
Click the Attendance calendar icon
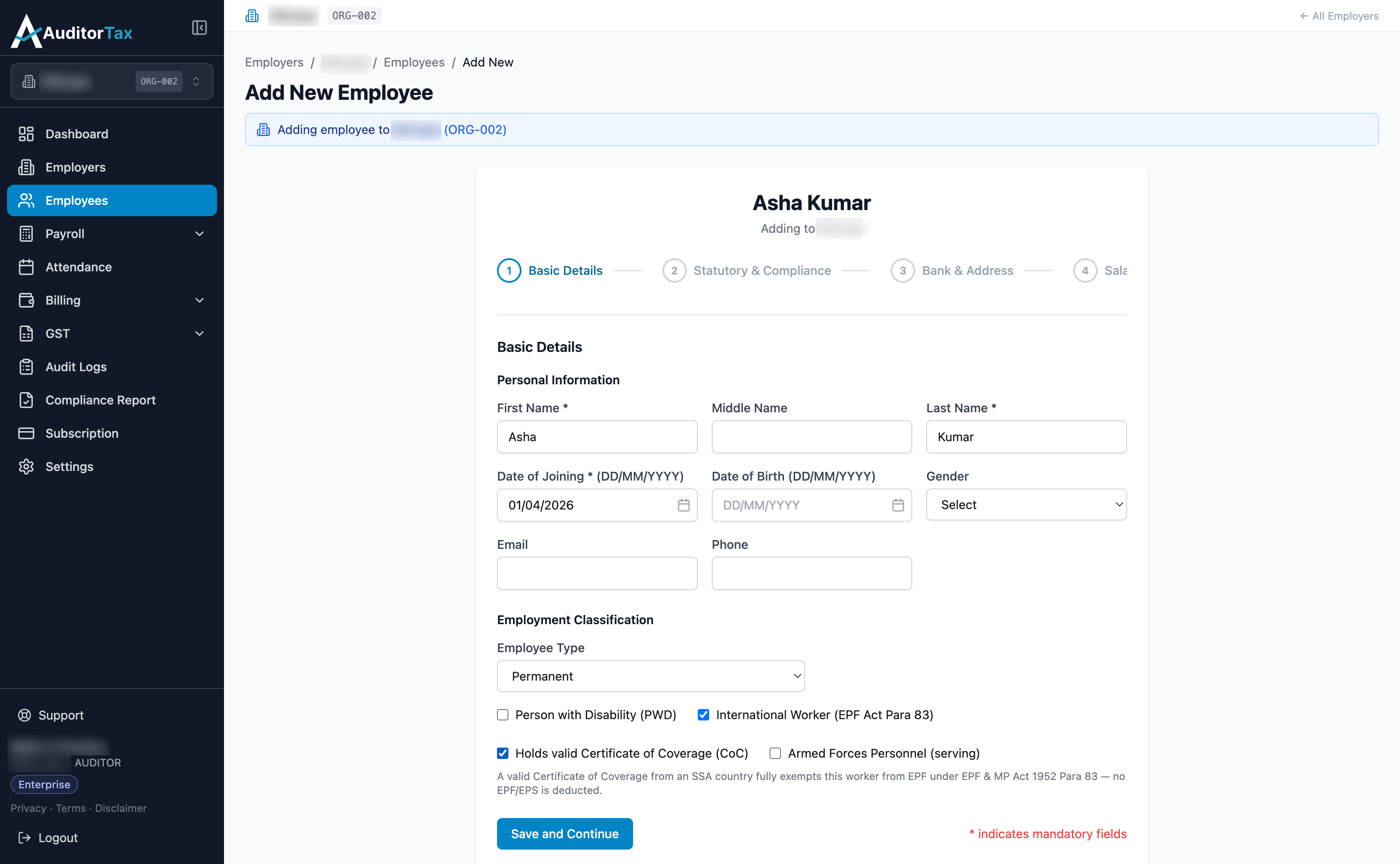point(26,267)
